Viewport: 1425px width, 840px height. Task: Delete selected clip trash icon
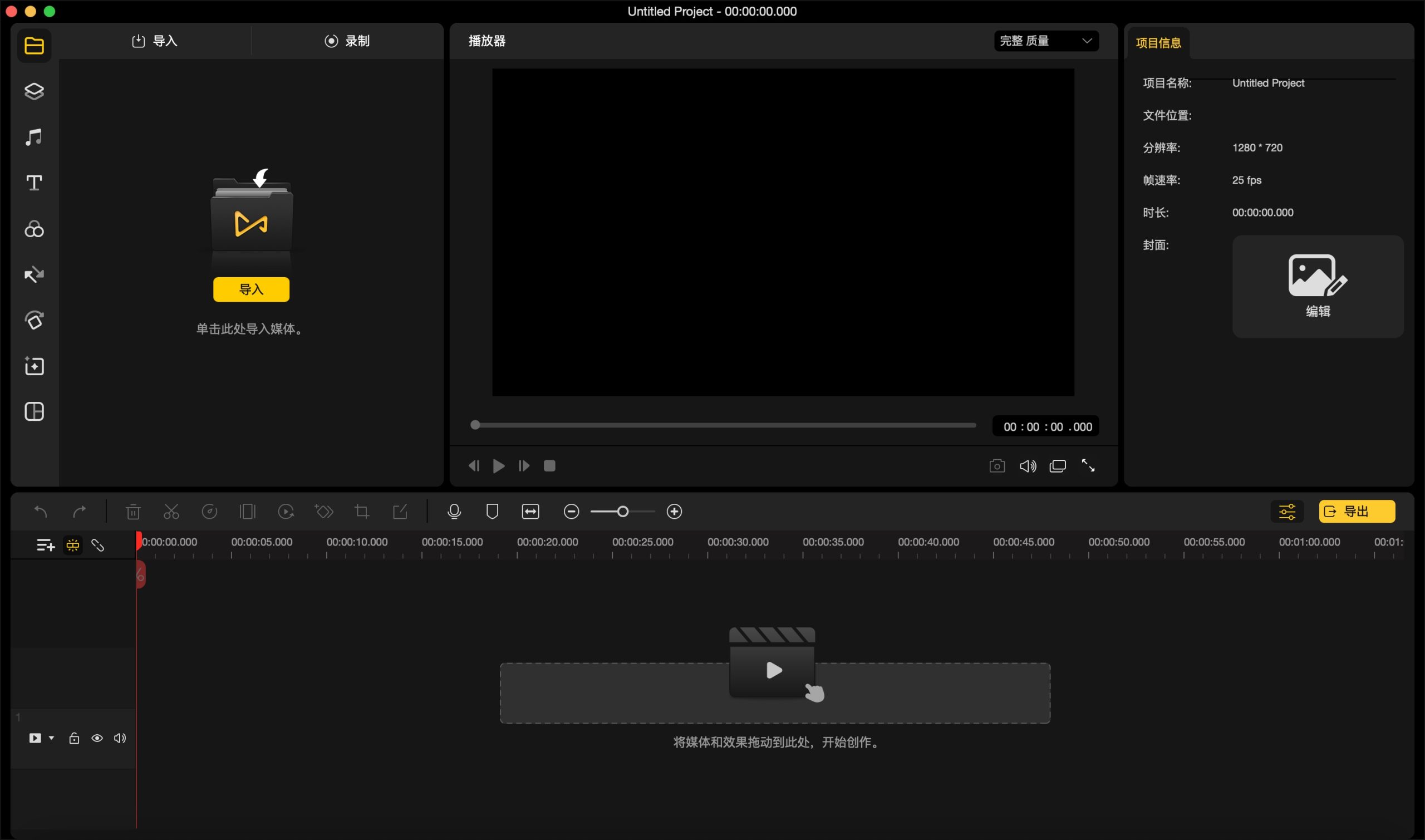click(x=133, y=512)
